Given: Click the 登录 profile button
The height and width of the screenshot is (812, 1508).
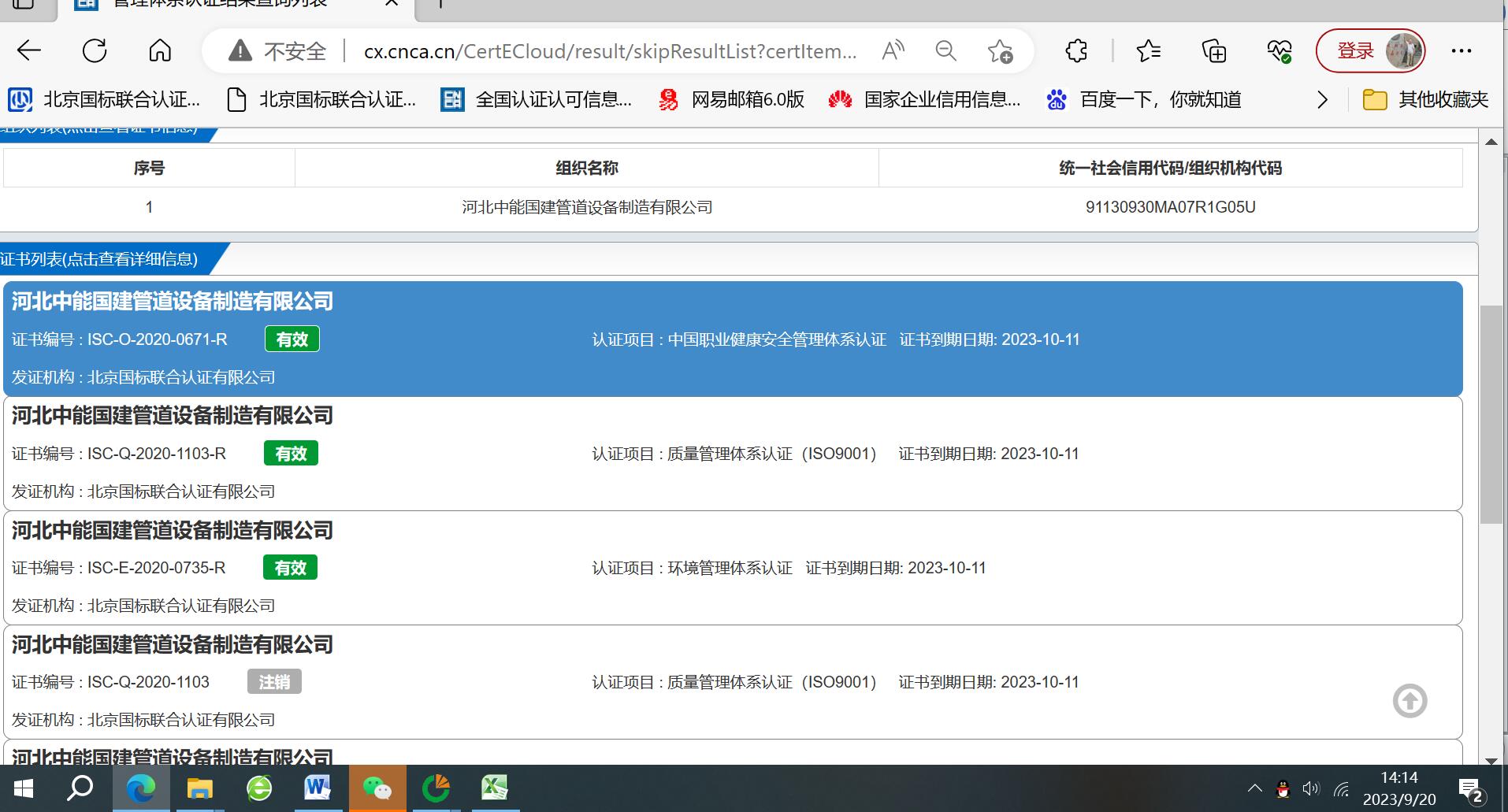Looking at the screenshot, I should (1370, 51).
